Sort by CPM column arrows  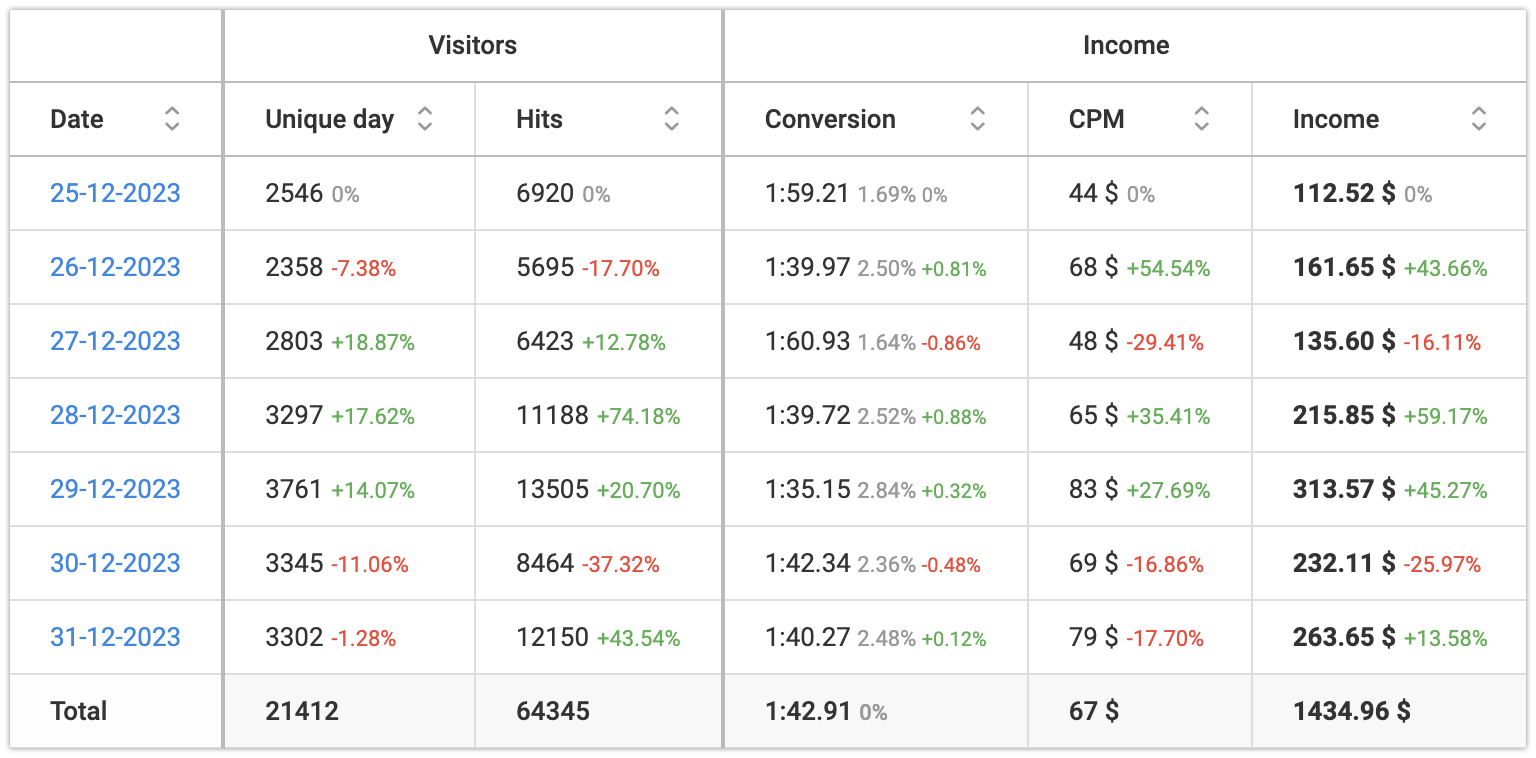pyautogui.click(x=1202, y=119)
